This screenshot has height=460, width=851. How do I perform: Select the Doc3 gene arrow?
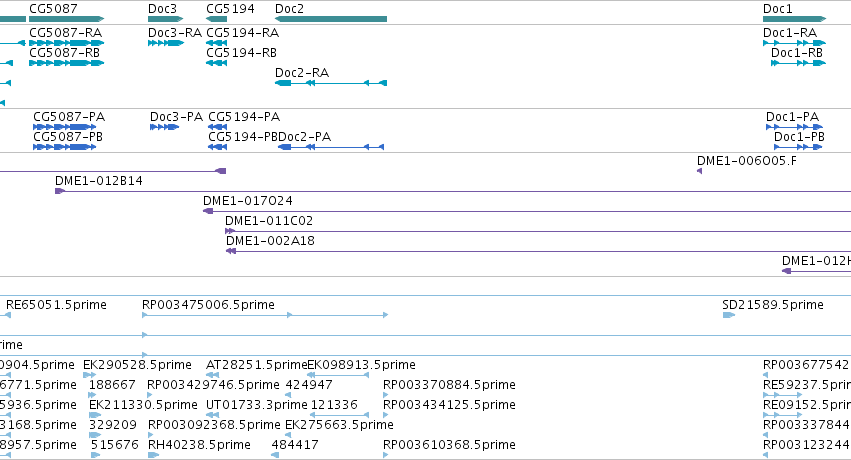click(x=166, y=19)
